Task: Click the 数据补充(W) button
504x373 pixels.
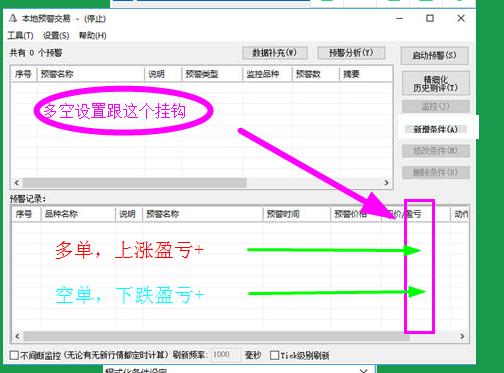Action: (275, 53)
